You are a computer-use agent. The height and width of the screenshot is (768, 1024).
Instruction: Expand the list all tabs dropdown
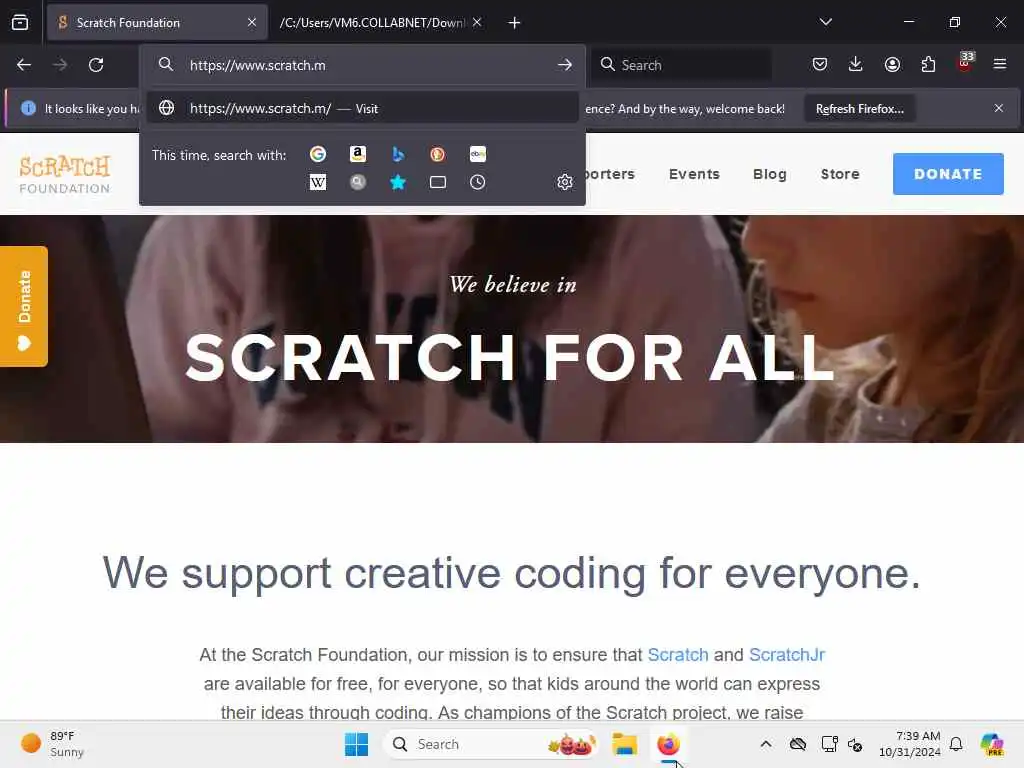[x=825, y=22]
